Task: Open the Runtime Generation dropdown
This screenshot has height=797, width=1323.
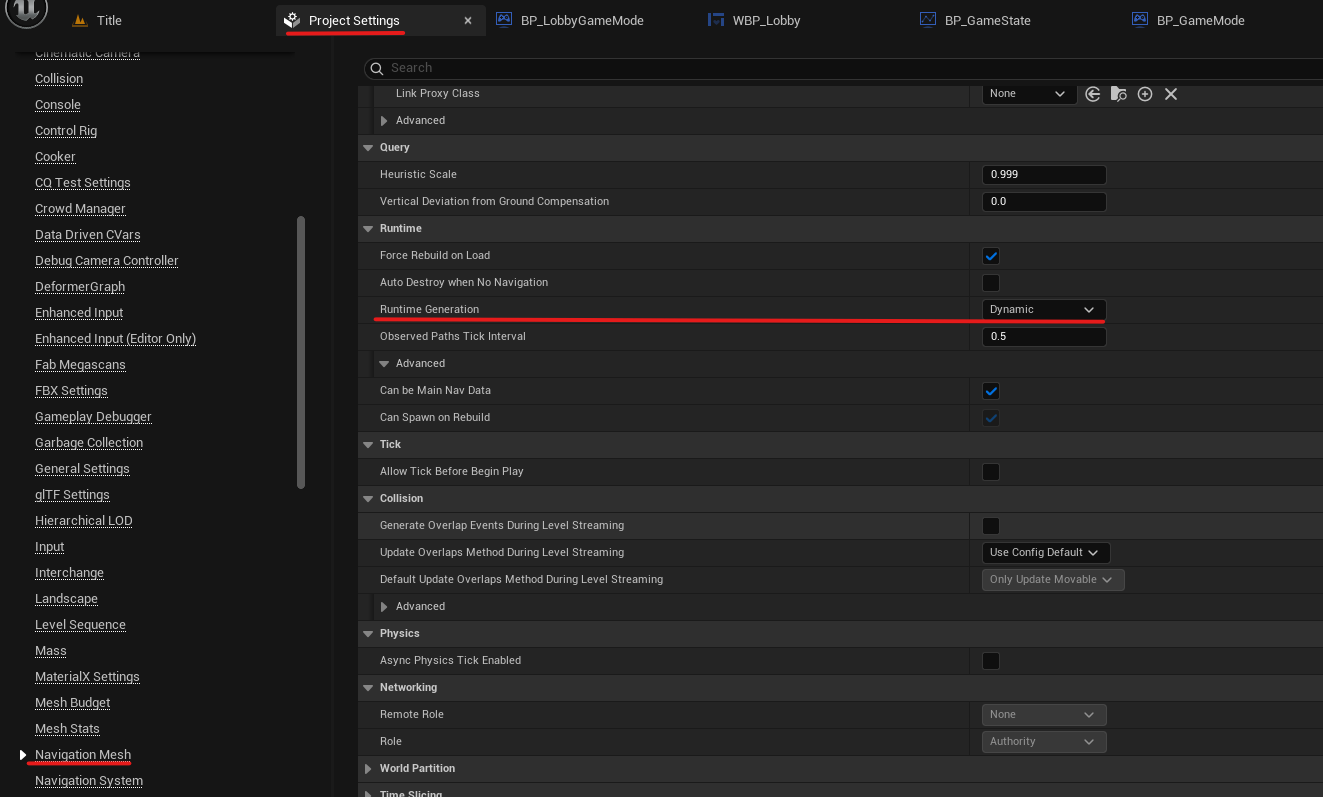Action: coord(1044,310)
